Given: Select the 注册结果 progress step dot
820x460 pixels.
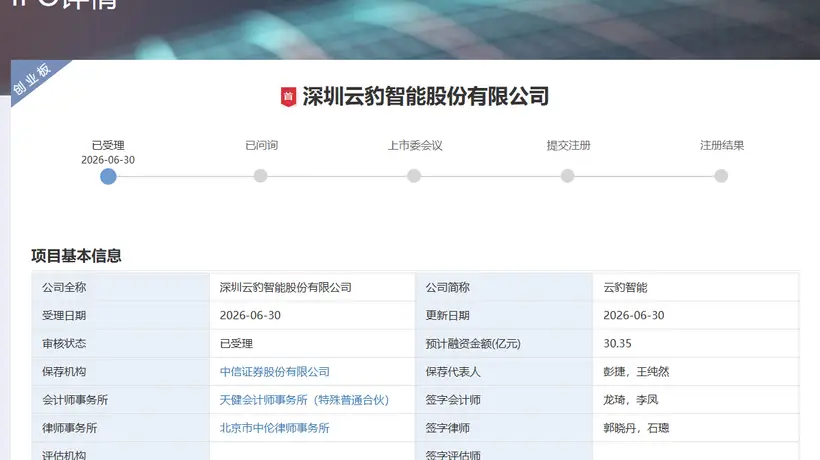Looking at the screenshot, I should coord(721,176).
